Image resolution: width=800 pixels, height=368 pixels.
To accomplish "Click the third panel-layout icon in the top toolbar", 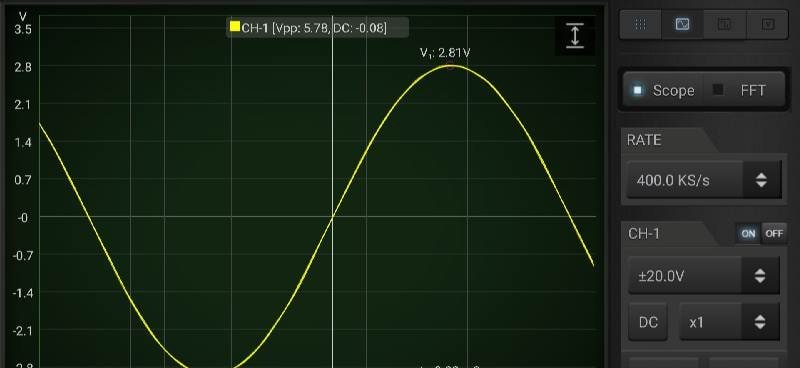I will pyautogui.click(x=724, y=24).
